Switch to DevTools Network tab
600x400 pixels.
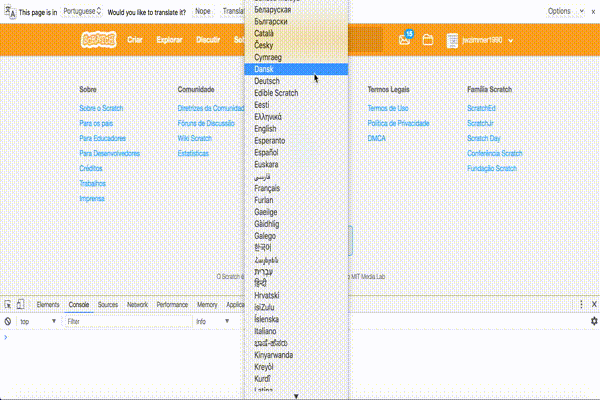pyautogui.click(x=137, y=305)
